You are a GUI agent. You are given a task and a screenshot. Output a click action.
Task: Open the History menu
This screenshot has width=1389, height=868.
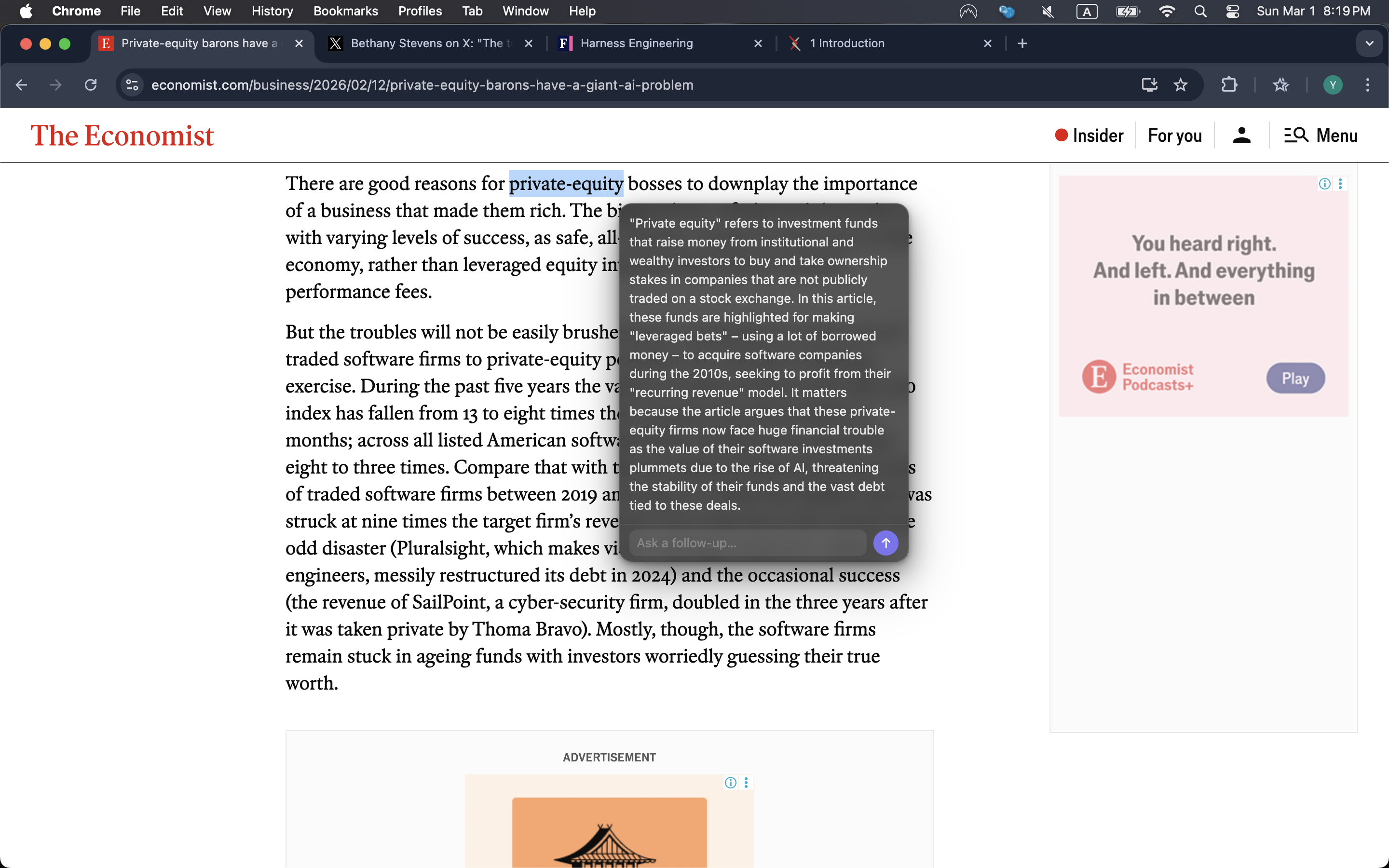pos(272,11)
